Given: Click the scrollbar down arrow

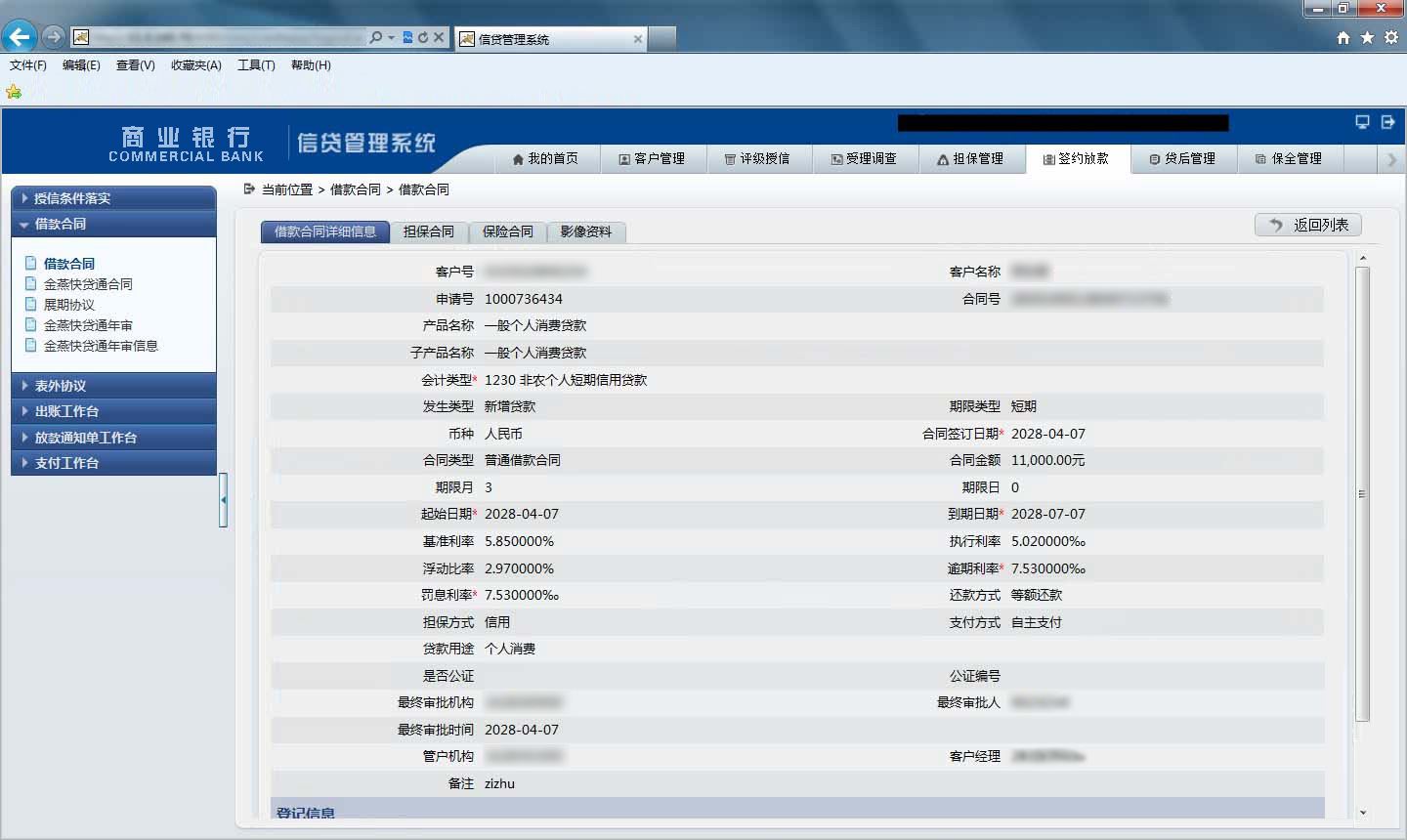Looking at the screenshot, I should click(x=1362, y=813).
